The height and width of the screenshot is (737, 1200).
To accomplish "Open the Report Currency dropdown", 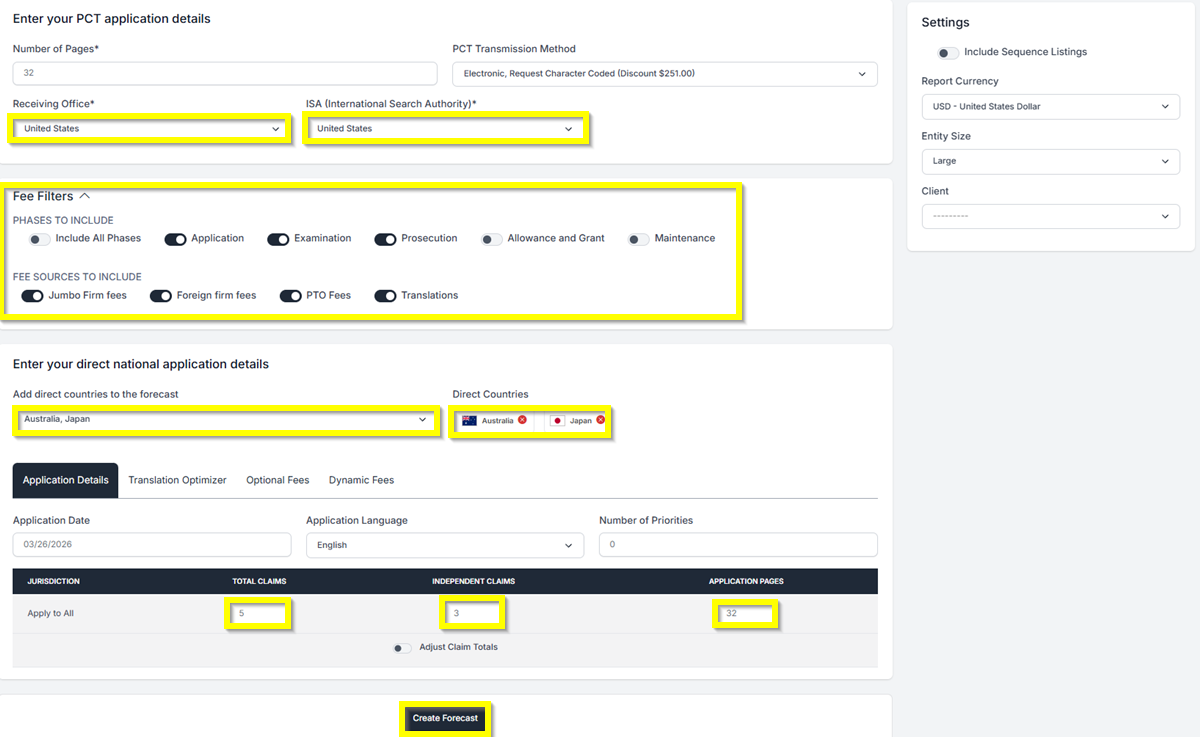I will pyautogui.click(x=1050, y=106).
